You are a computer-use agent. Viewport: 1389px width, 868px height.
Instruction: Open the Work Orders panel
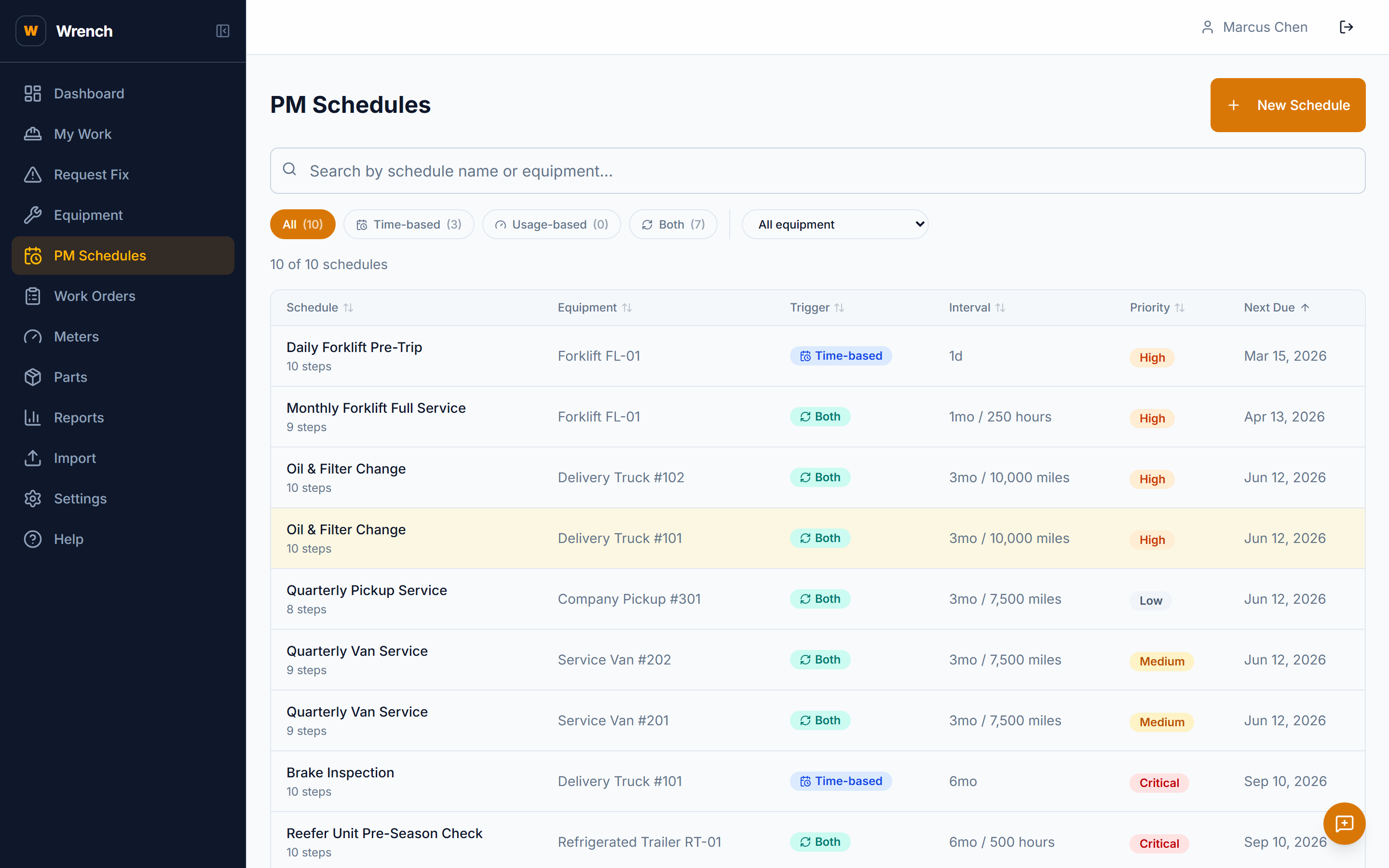(95, 296)
